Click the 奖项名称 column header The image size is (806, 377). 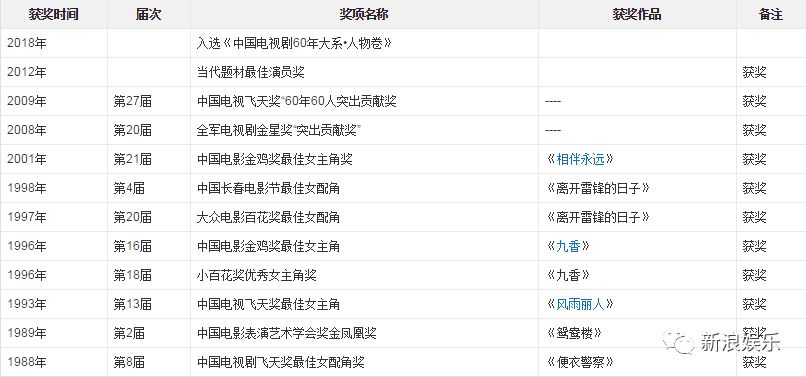click(364, 14)
